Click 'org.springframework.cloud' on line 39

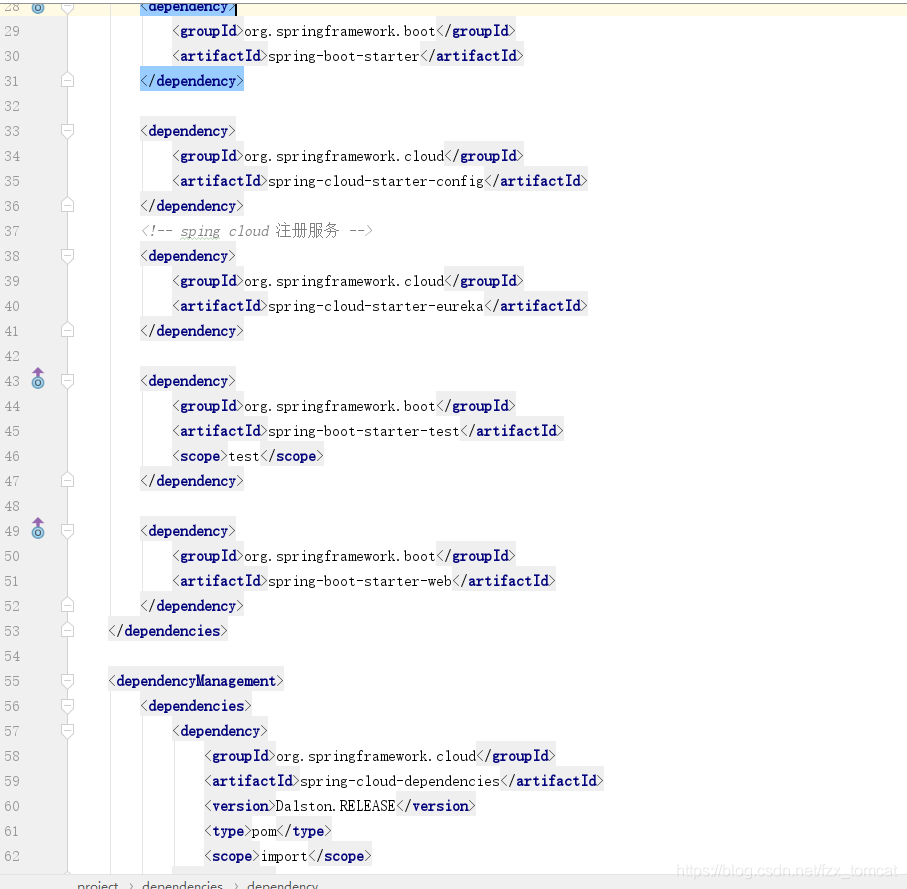[344, 281]
